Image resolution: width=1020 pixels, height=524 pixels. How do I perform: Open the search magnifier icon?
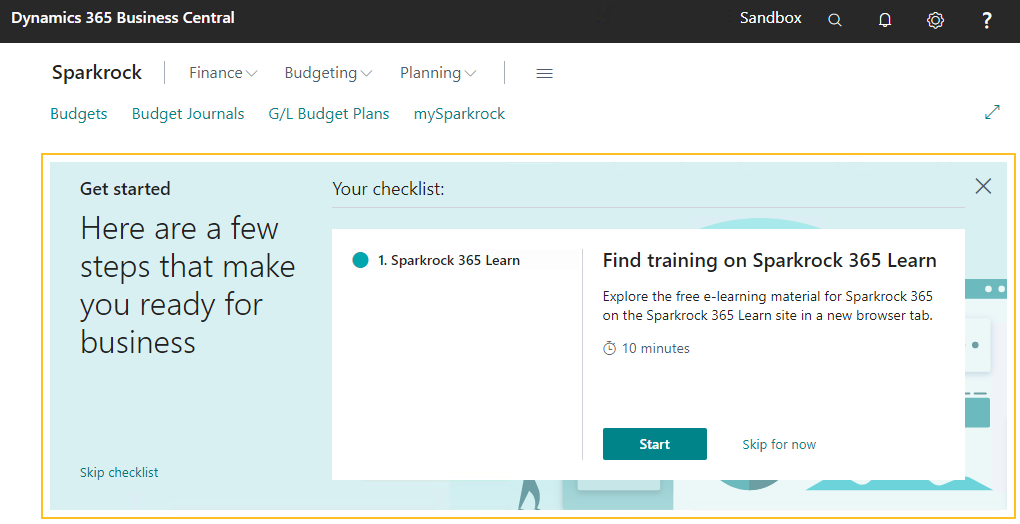tap(835, 20)
